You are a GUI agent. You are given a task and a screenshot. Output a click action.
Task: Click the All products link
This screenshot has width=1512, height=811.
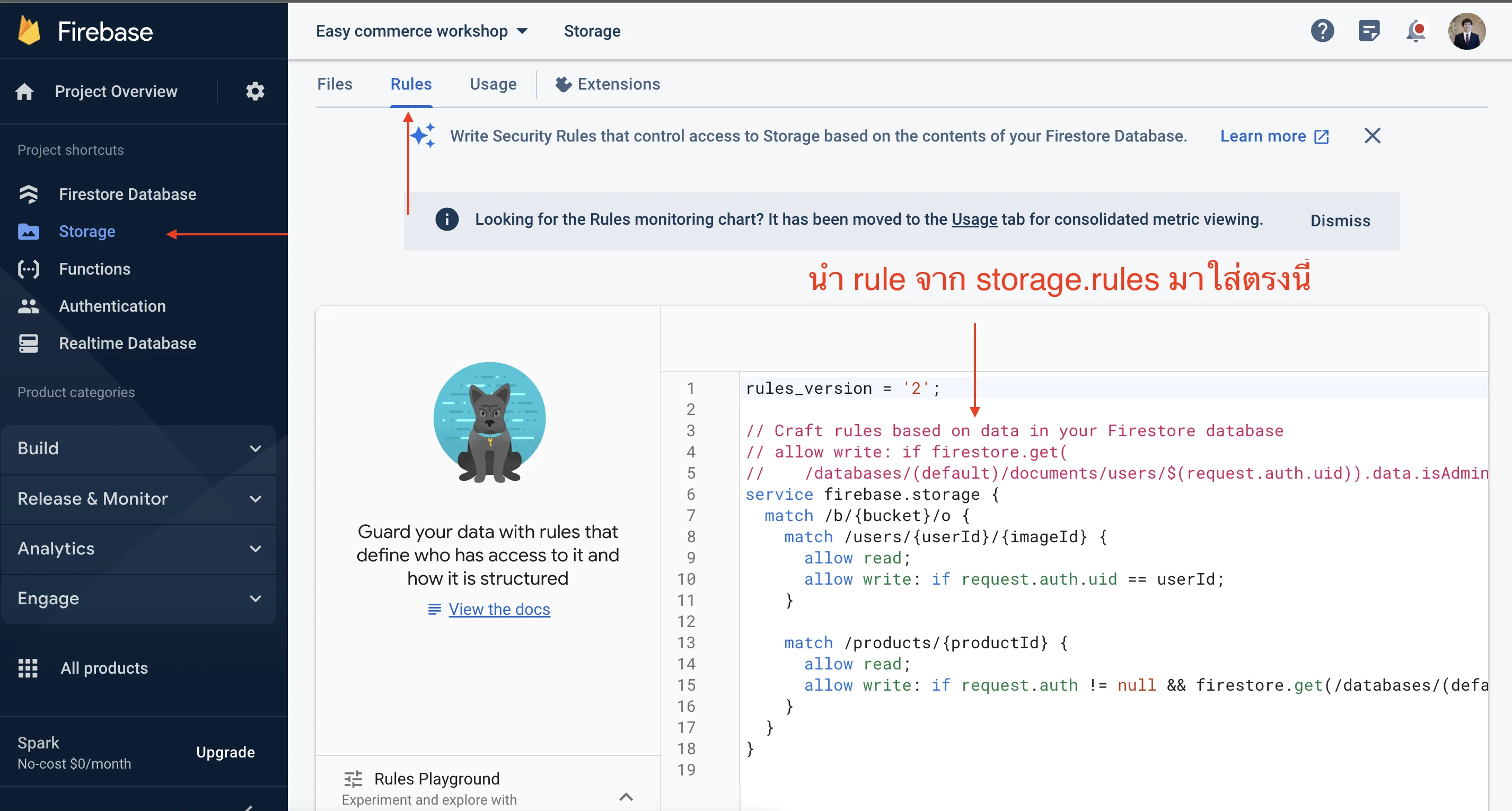104,668
